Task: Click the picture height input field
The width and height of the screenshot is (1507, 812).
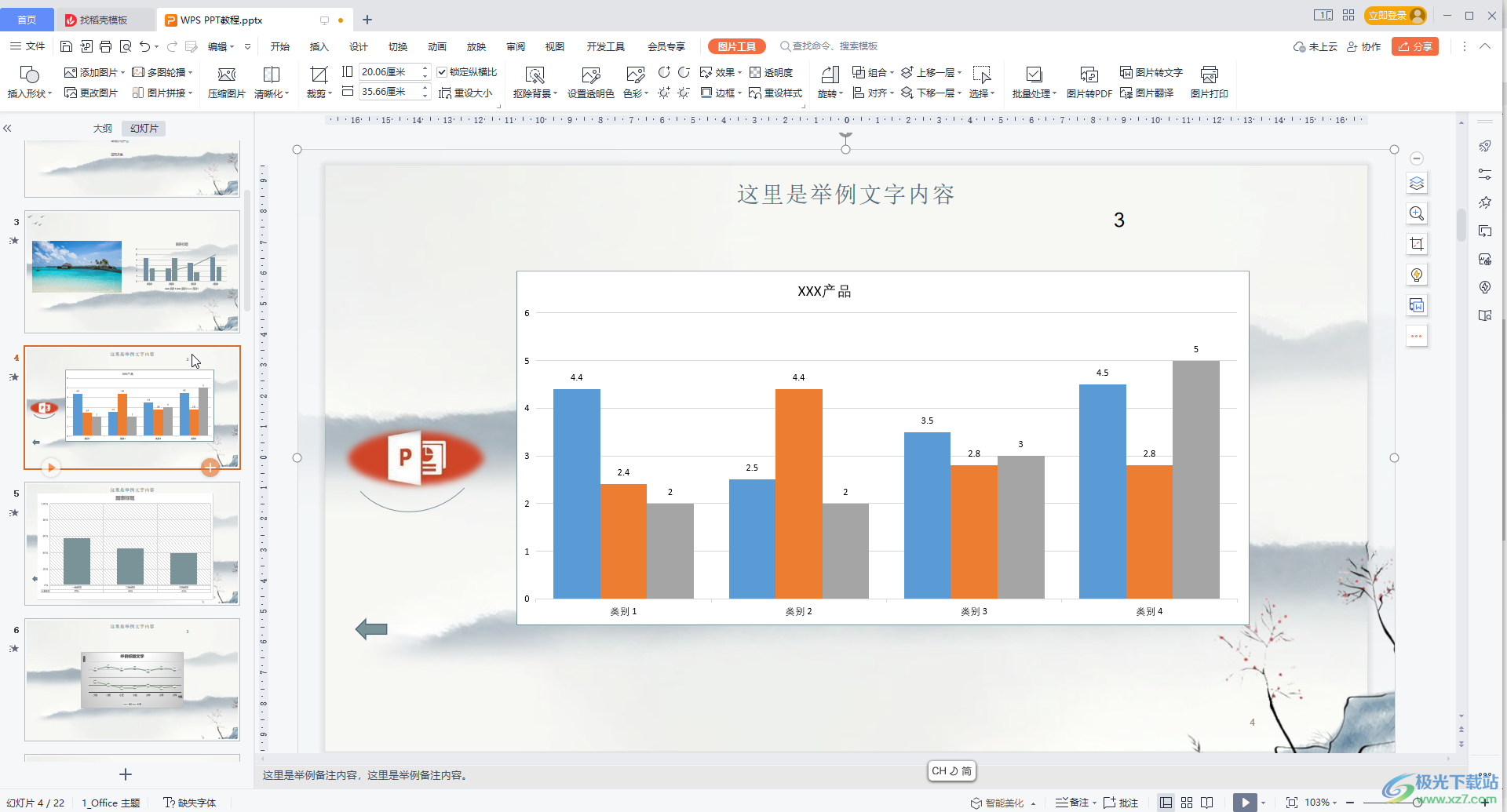Action: point(389,71)
